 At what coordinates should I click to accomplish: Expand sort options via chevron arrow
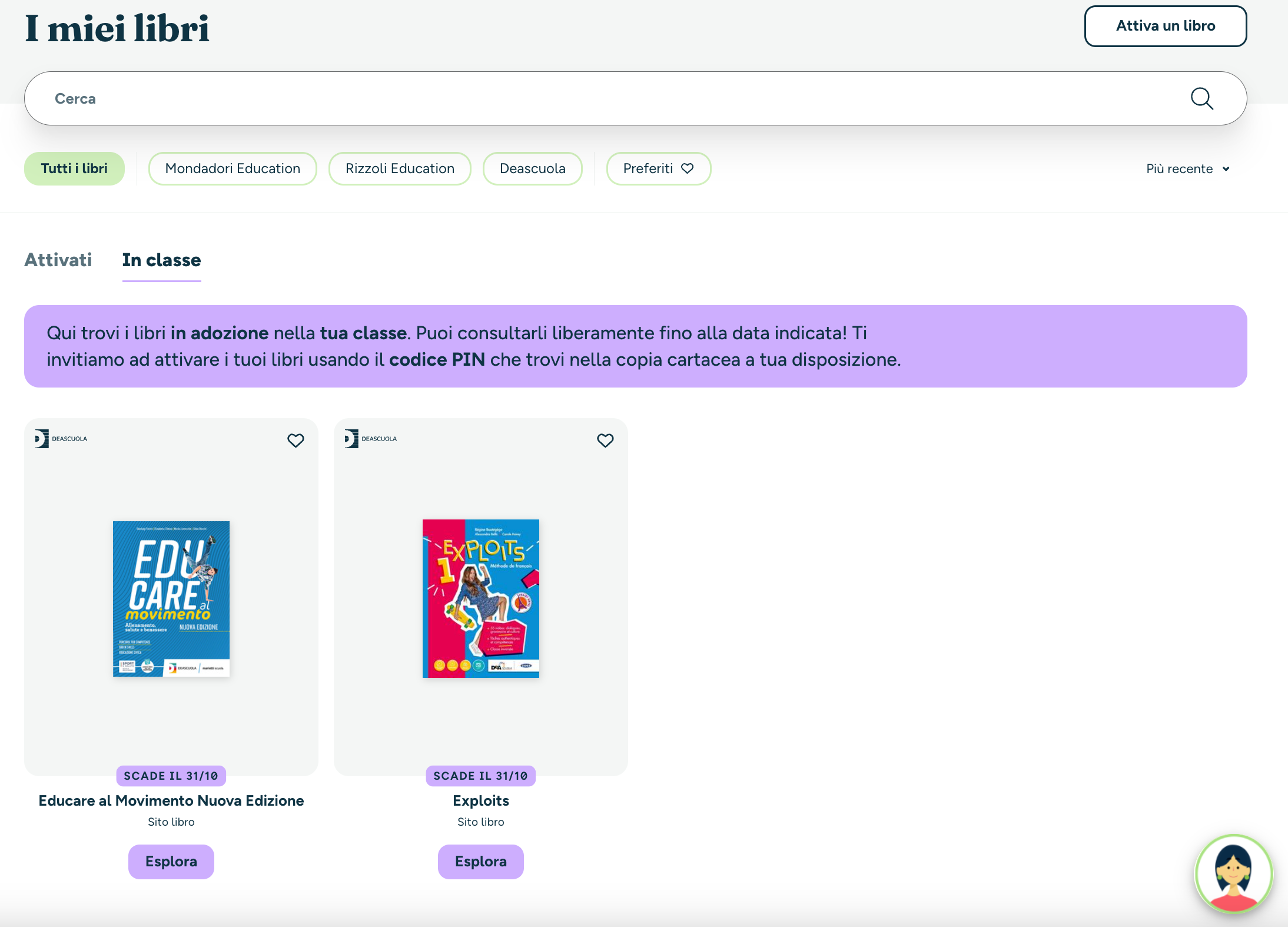(x=1226, y=169)
